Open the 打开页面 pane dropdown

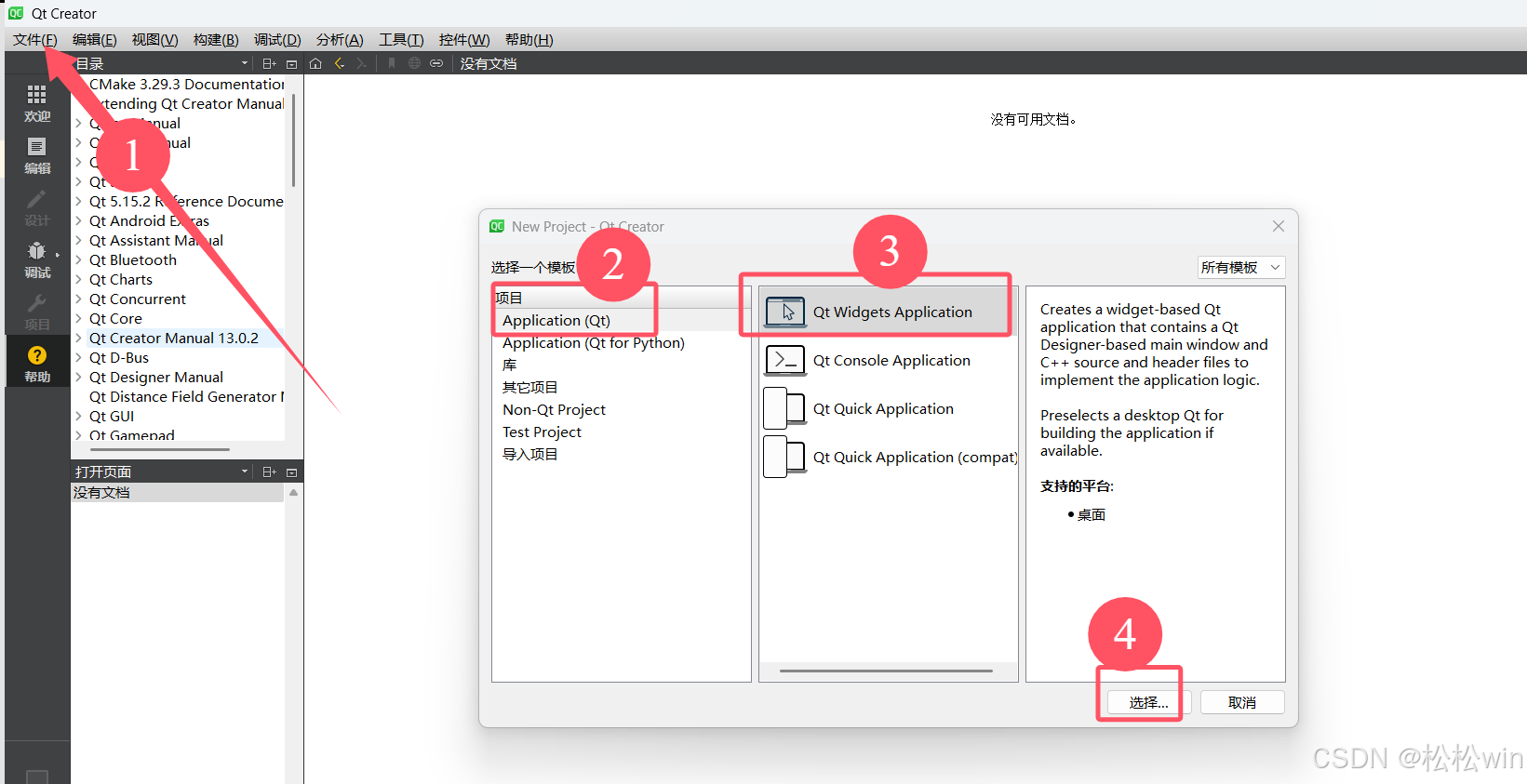[x=245, y=472]
